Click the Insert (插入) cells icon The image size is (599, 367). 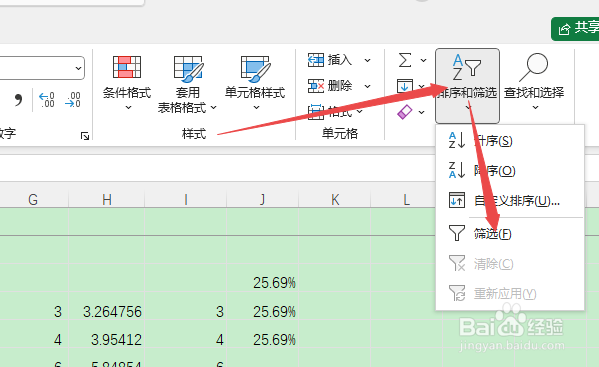click(316, 60)
